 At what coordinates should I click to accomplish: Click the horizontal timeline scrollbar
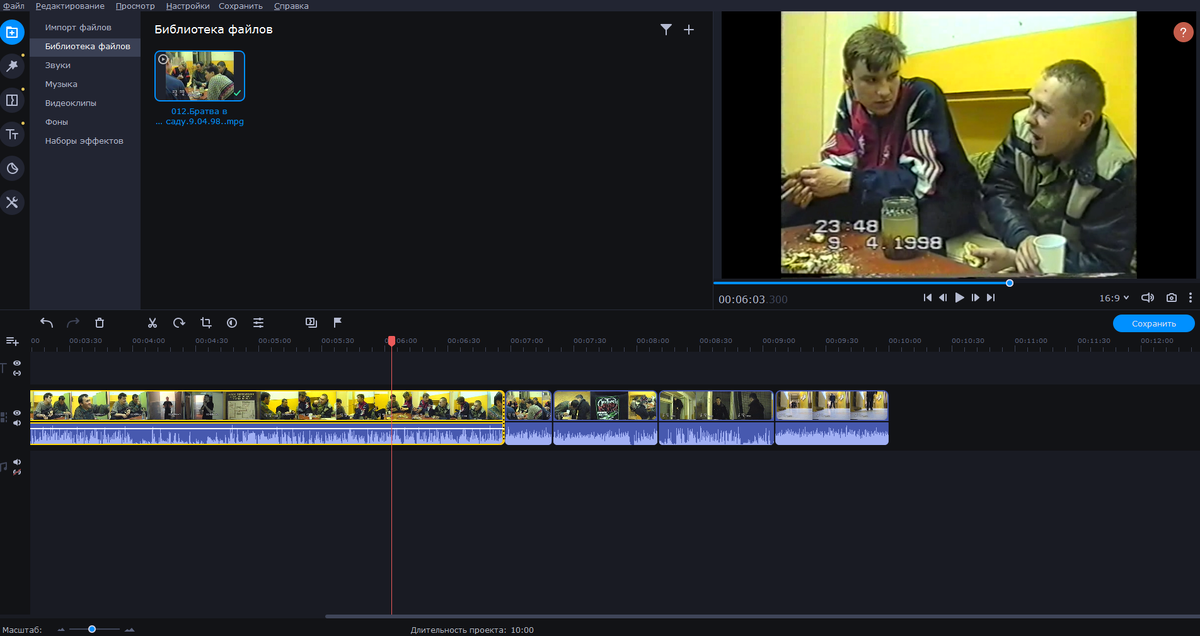pyautogui.click(x=760, y=617)
